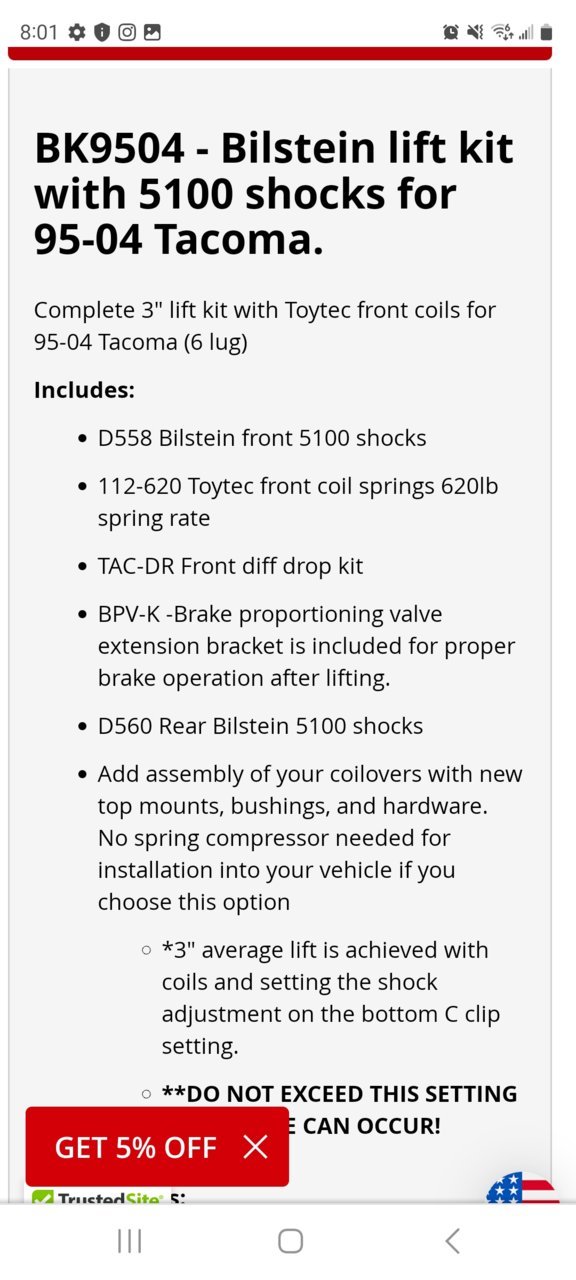The width and height of the screenshot is (576, 1280).
Task: Tap the Android back arrow
Action: 452,1241
